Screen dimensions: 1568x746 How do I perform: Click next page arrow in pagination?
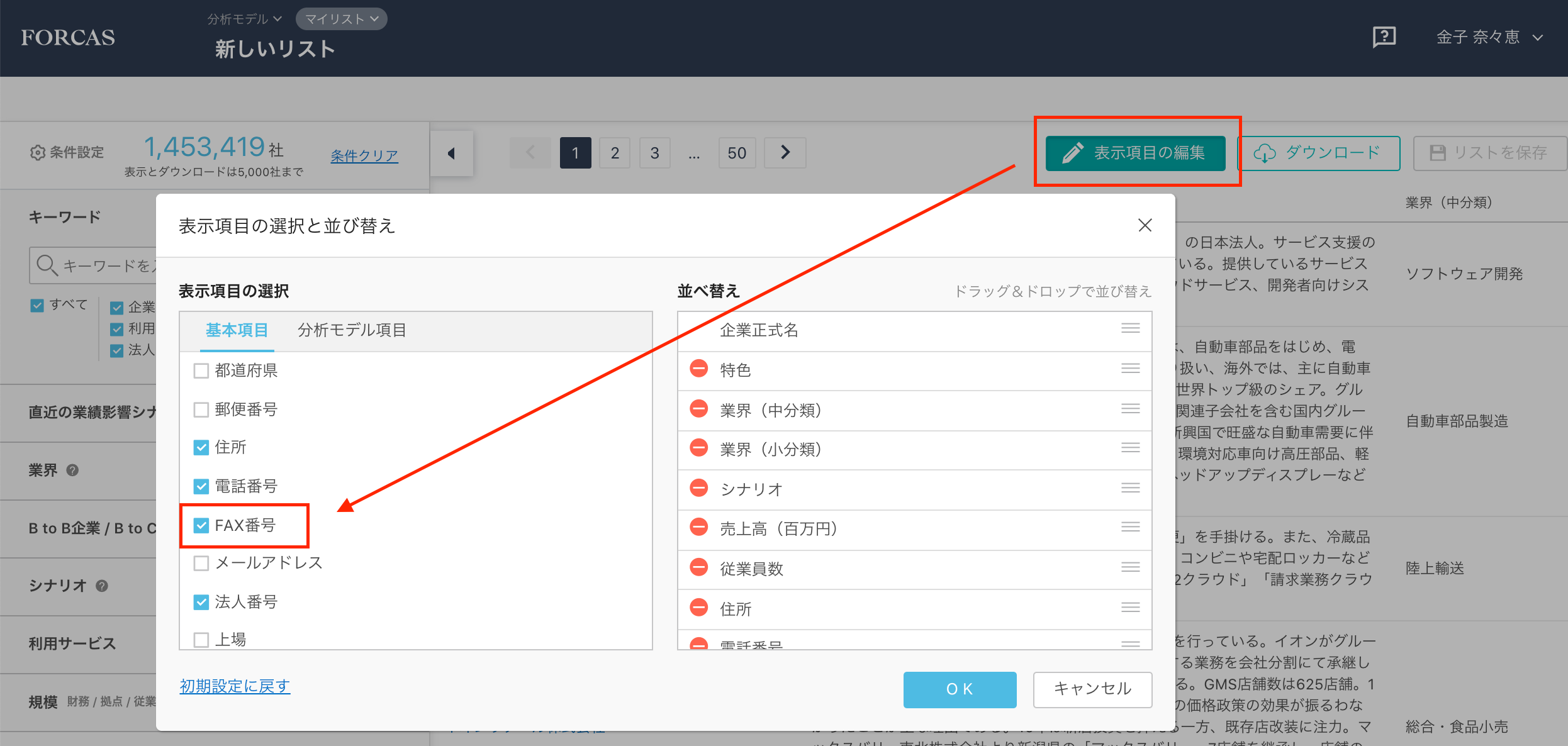[x=785, y=153]
